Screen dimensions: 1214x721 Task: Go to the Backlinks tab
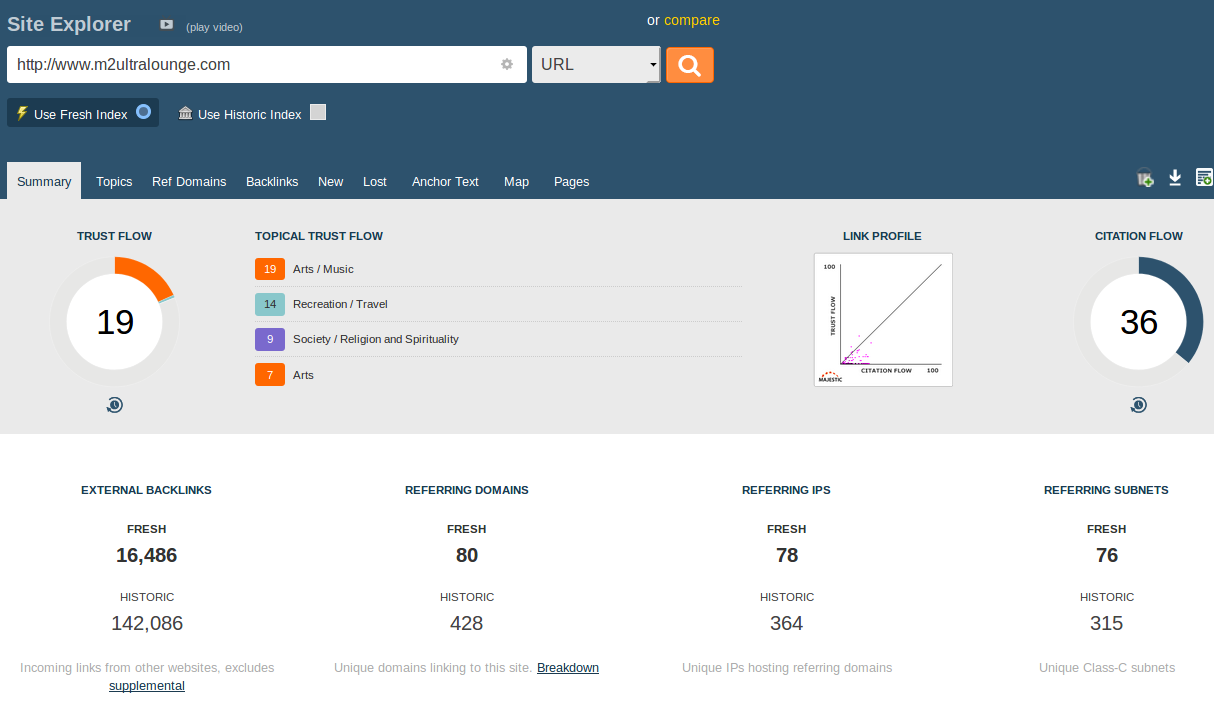[x=272, y=181]
